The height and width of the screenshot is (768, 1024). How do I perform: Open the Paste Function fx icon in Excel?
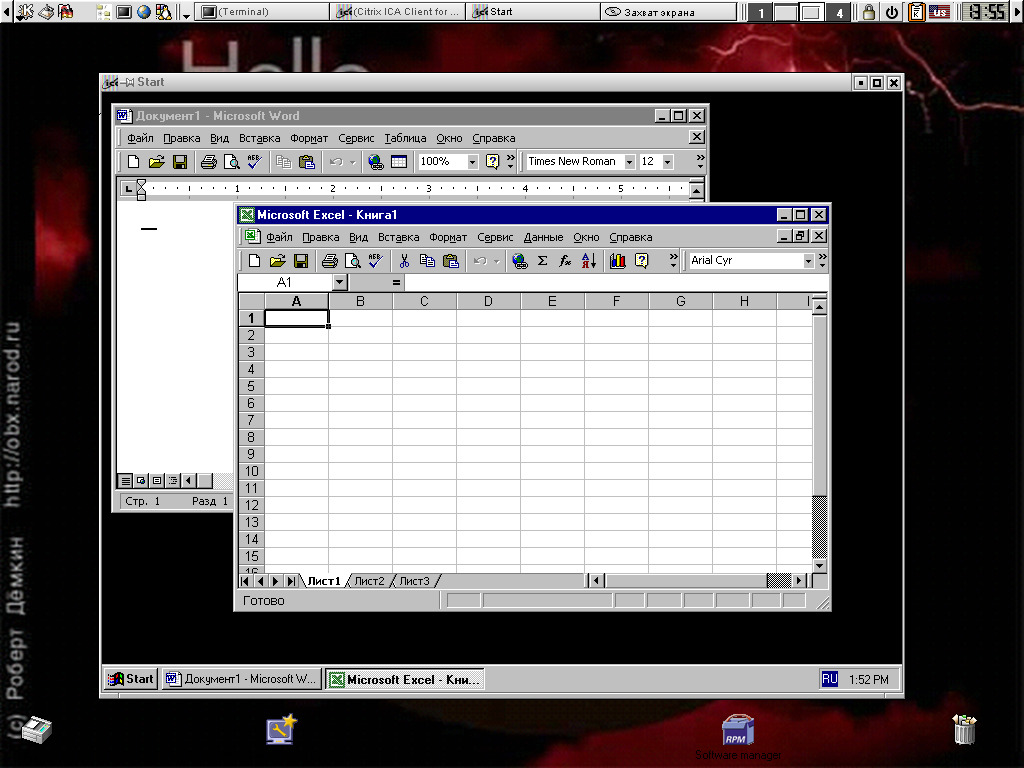(x=565, y=261)
